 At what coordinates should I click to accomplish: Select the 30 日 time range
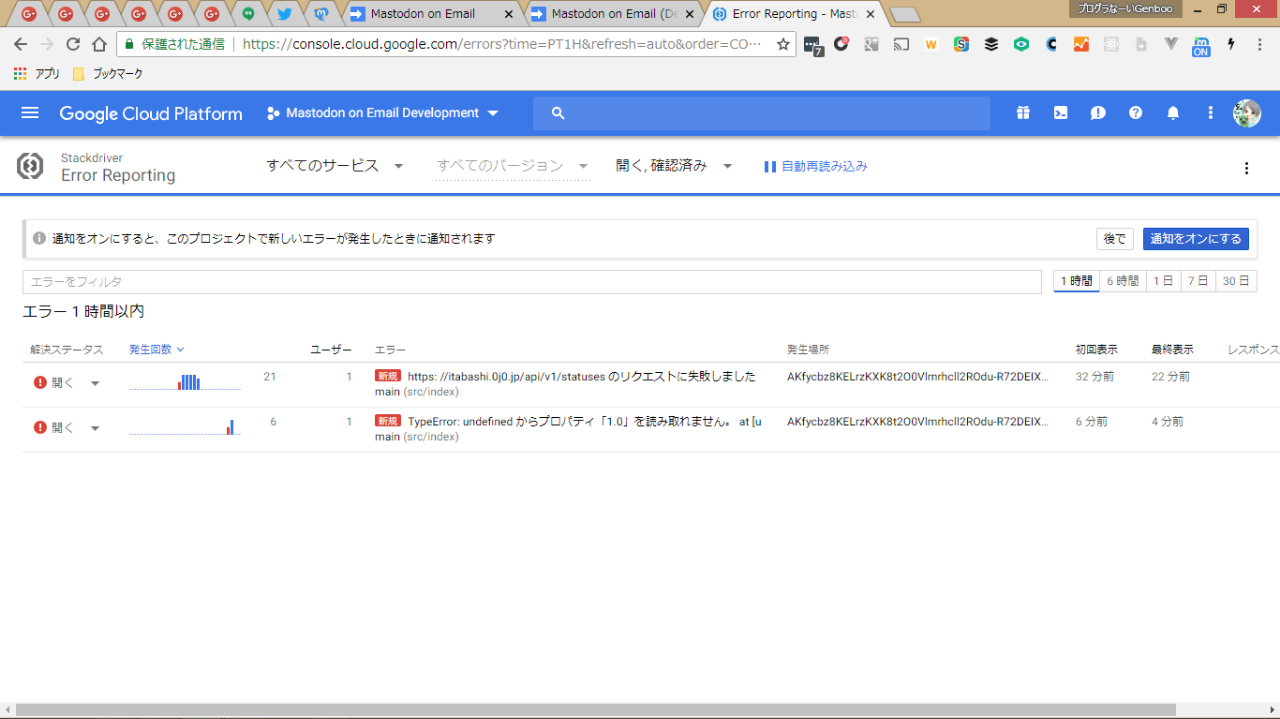coord(1236,281)
